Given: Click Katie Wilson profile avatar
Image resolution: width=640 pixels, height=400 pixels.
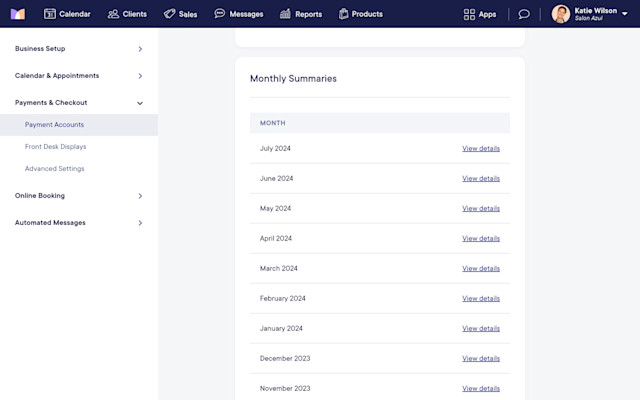Looking at the screenshot, I should [561, 14].
